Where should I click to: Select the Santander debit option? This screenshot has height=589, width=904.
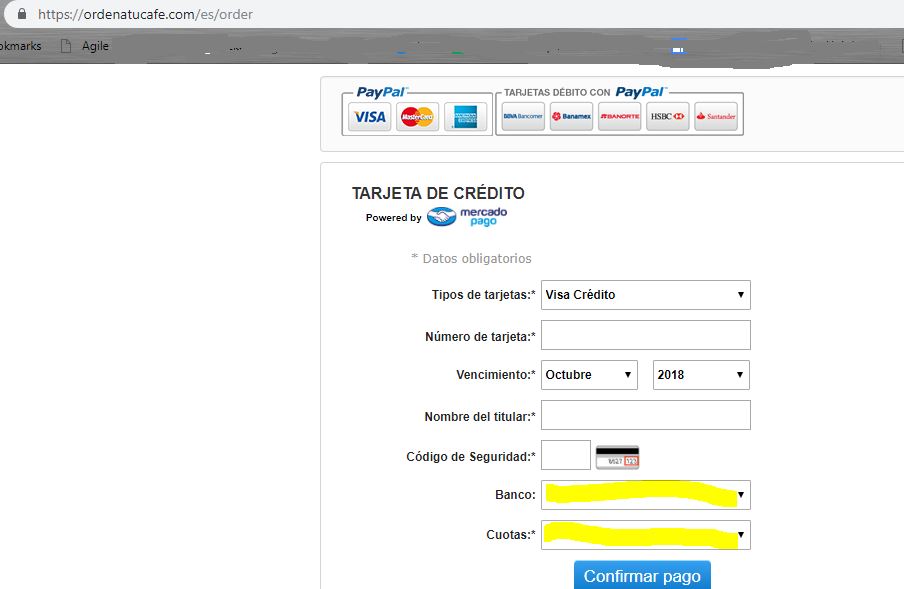(716, 116)
